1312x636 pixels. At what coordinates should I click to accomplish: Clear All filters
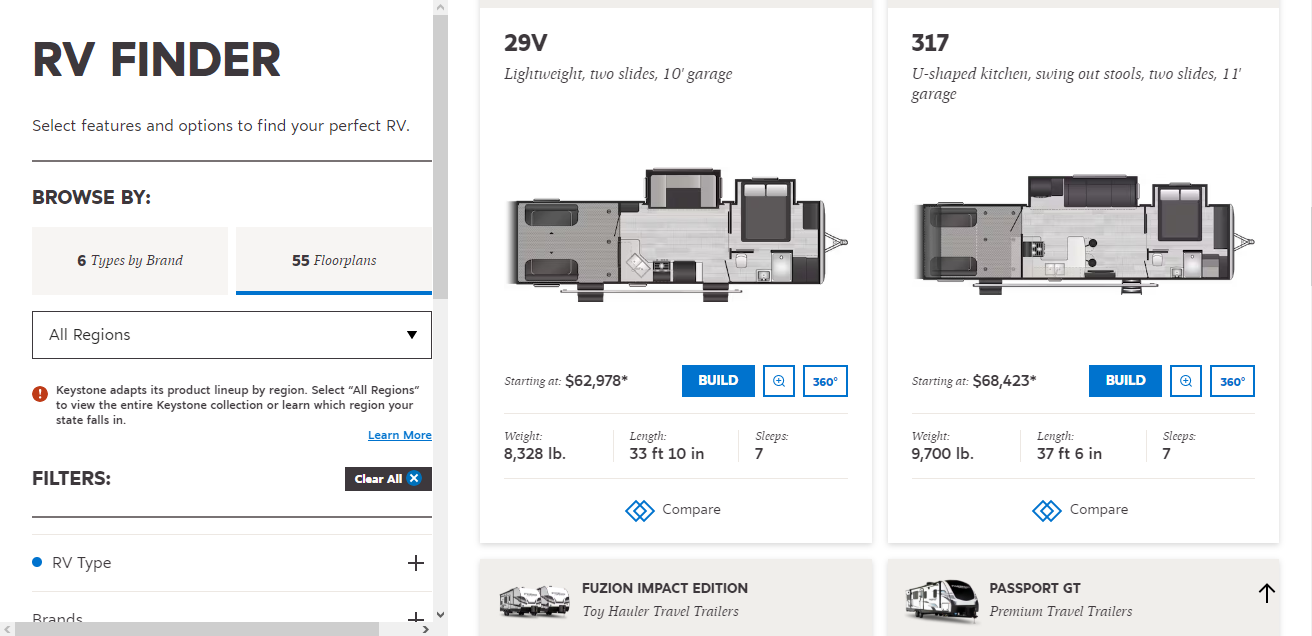[388, 479]
